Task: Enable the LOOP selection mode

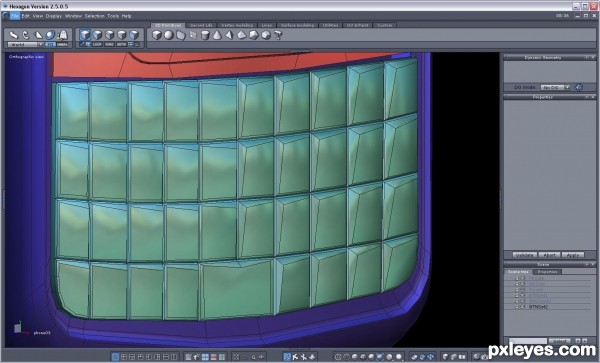Action: coord(97,44)
